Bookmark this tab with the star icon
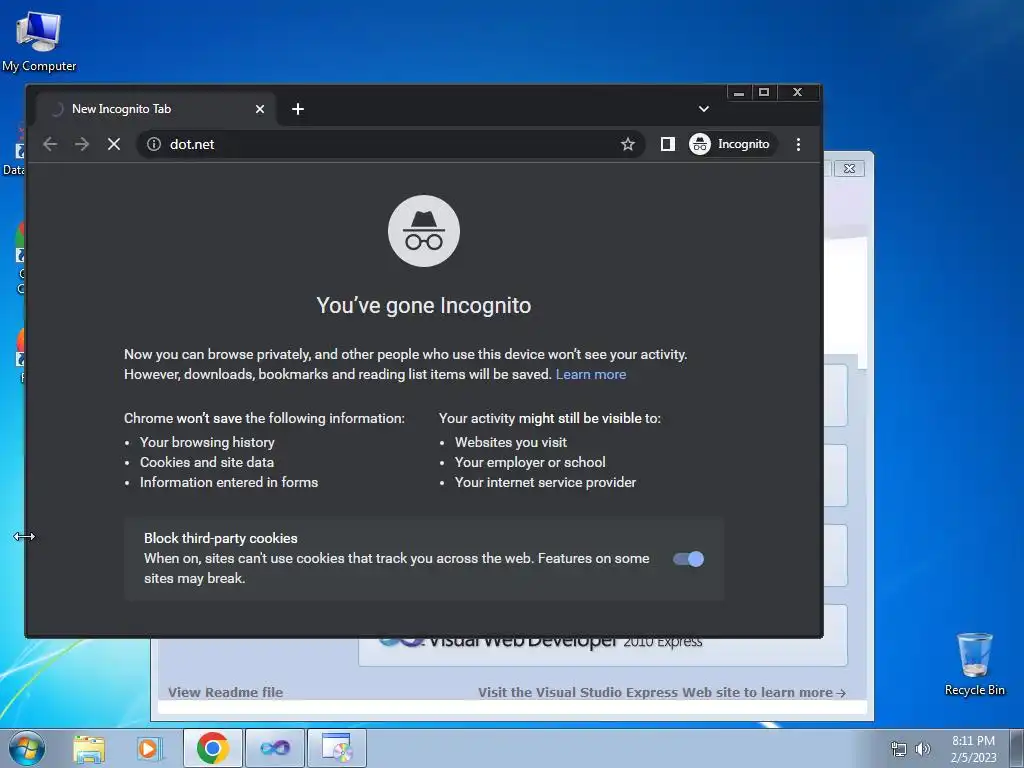Image resolution: width=1024 pixels, height=768 pixels. coord(628,144)
